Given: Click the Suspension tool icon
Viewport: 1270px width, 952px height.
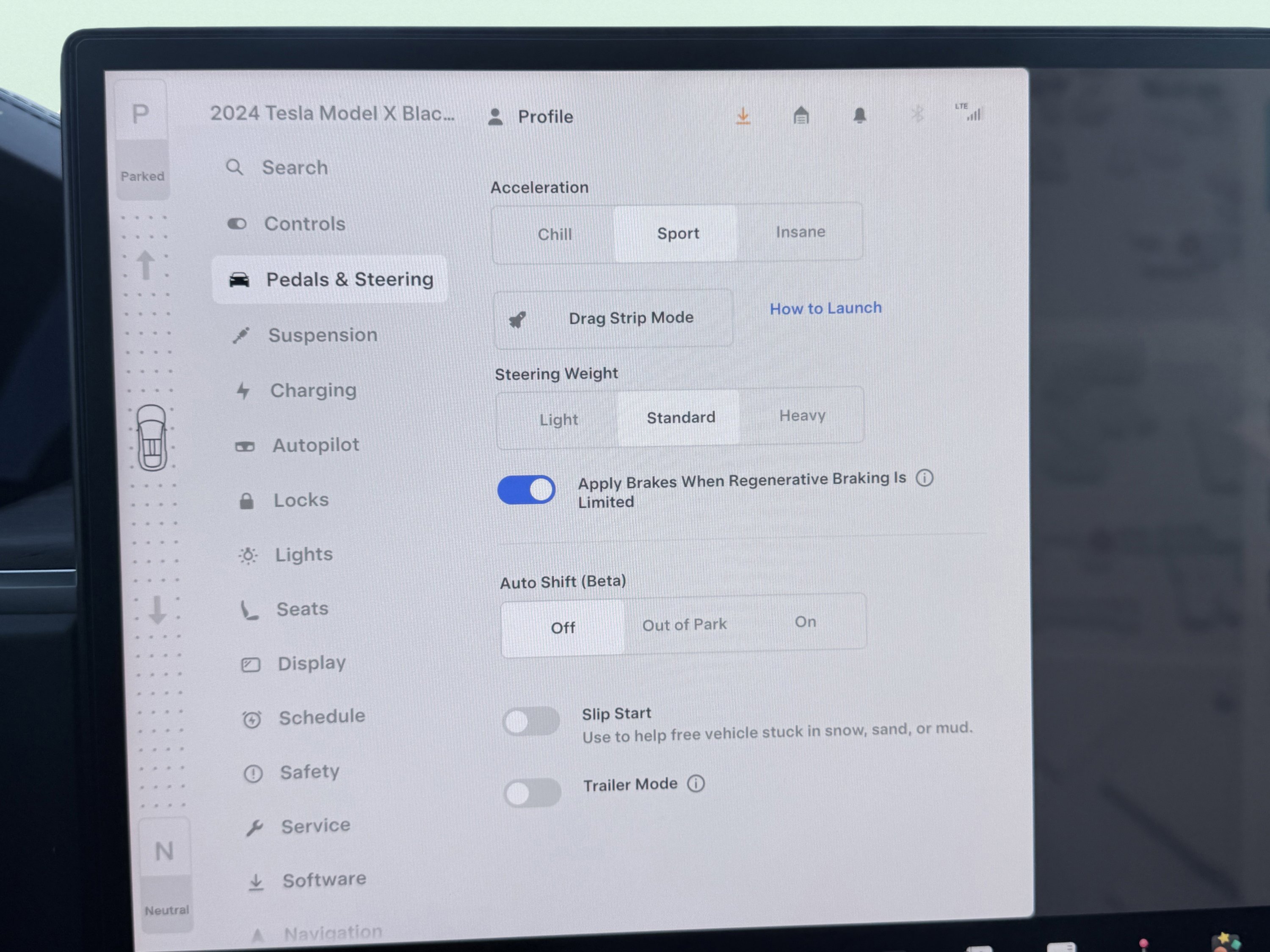Looking at the screenshot, I should pyautogui.click(x=241, y=335).
